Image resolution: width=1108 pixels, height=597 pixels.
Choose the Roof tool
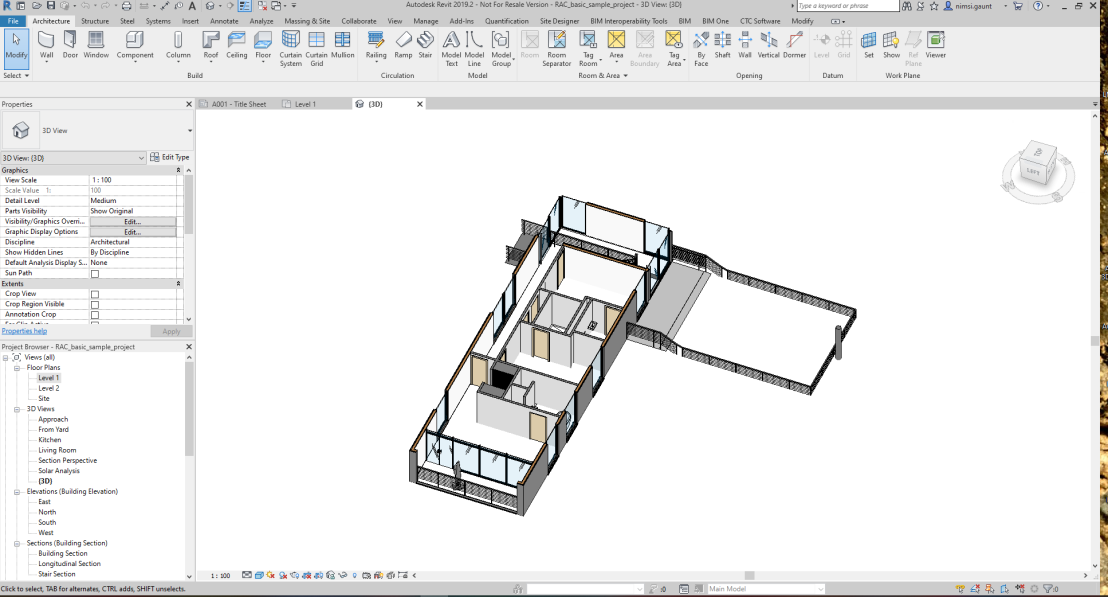(x=211, y=44)
